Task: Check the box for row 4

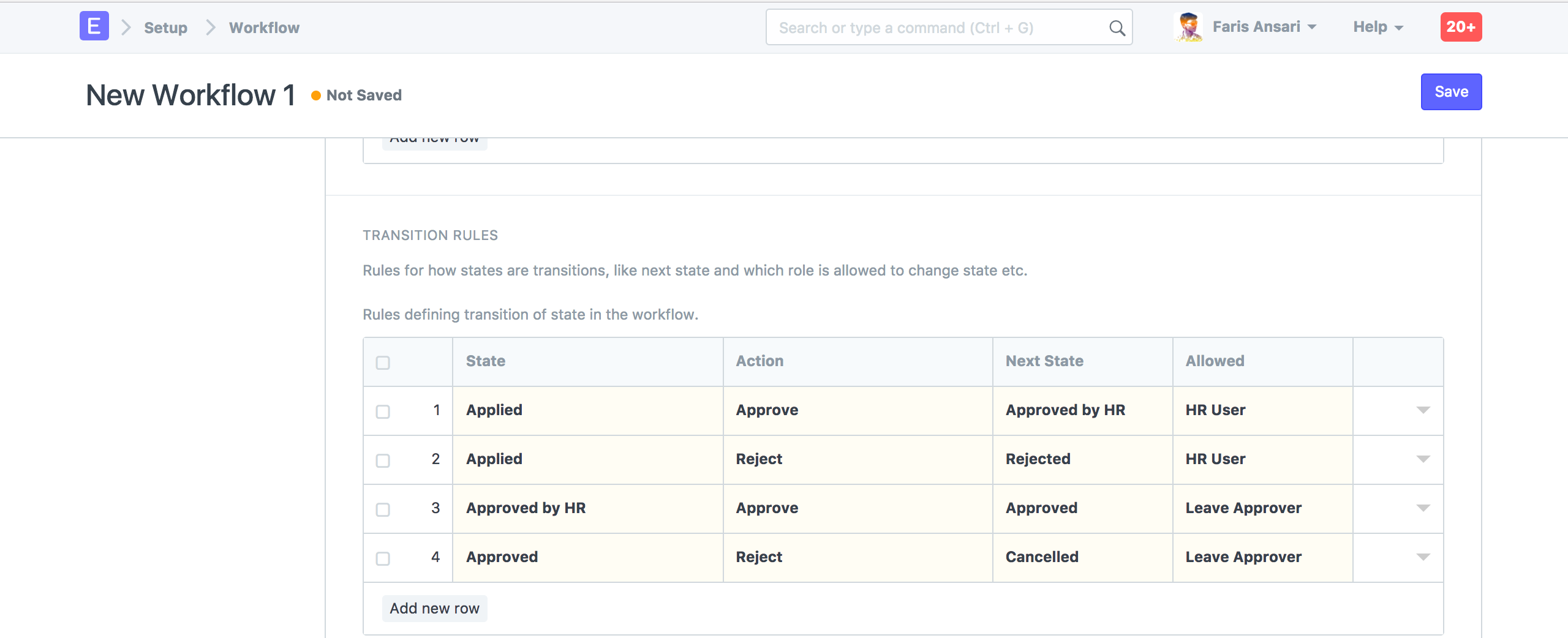Action: click(383, 558)
